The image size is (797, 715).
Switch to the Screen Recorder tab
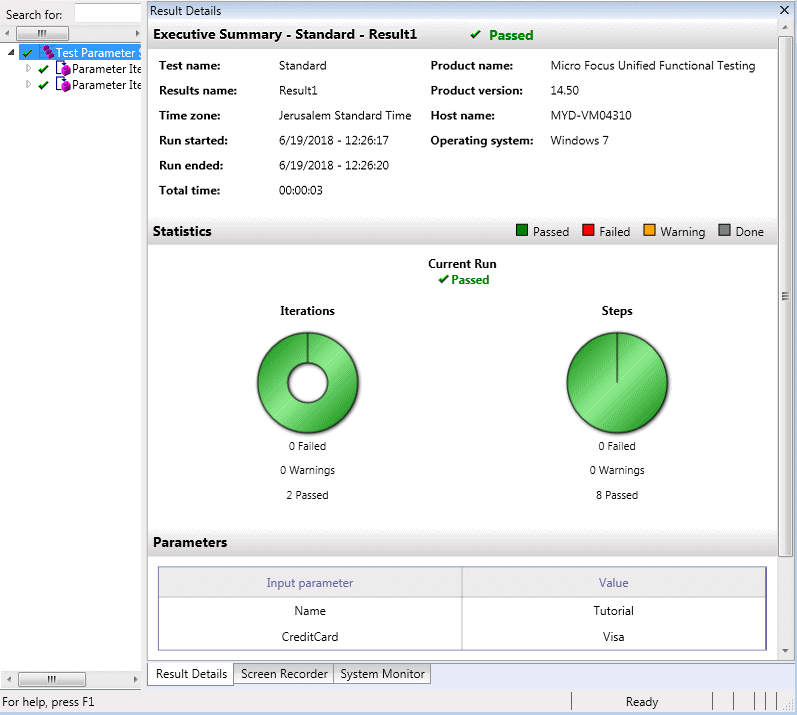pos(284,674)
